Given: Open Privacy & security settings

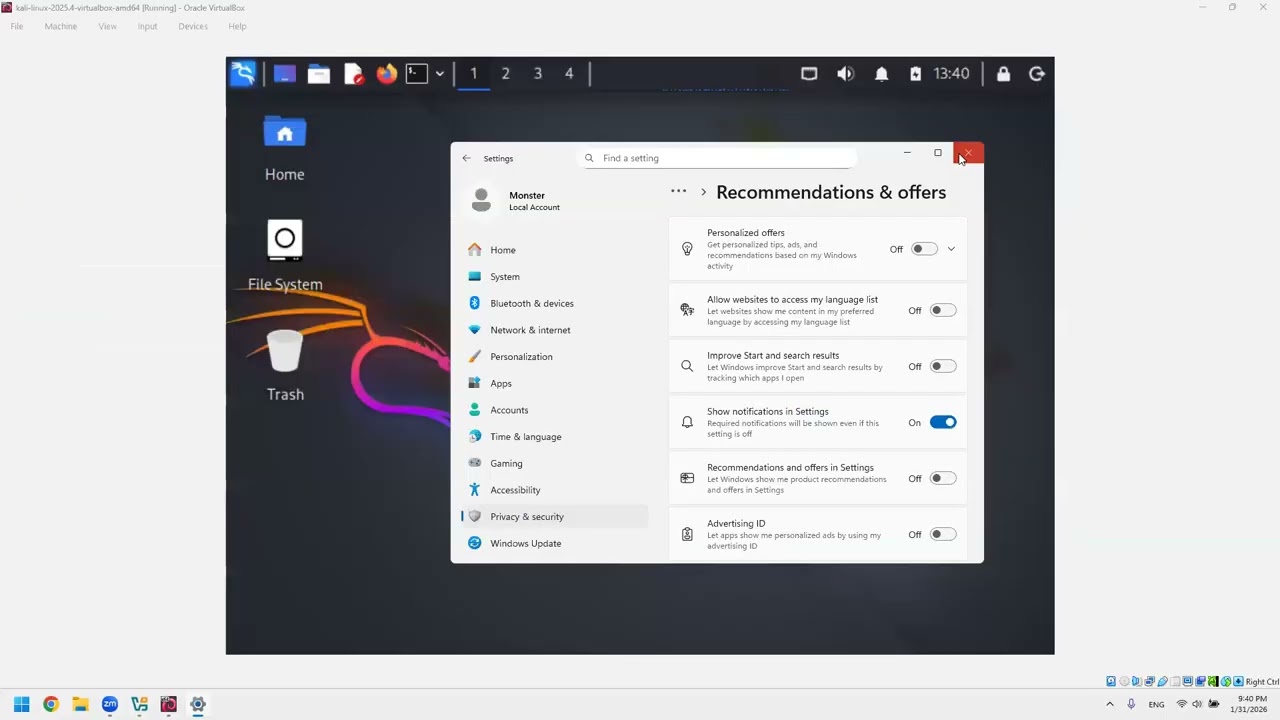Looking at the screenshot, I should click(x=555, y=517).
